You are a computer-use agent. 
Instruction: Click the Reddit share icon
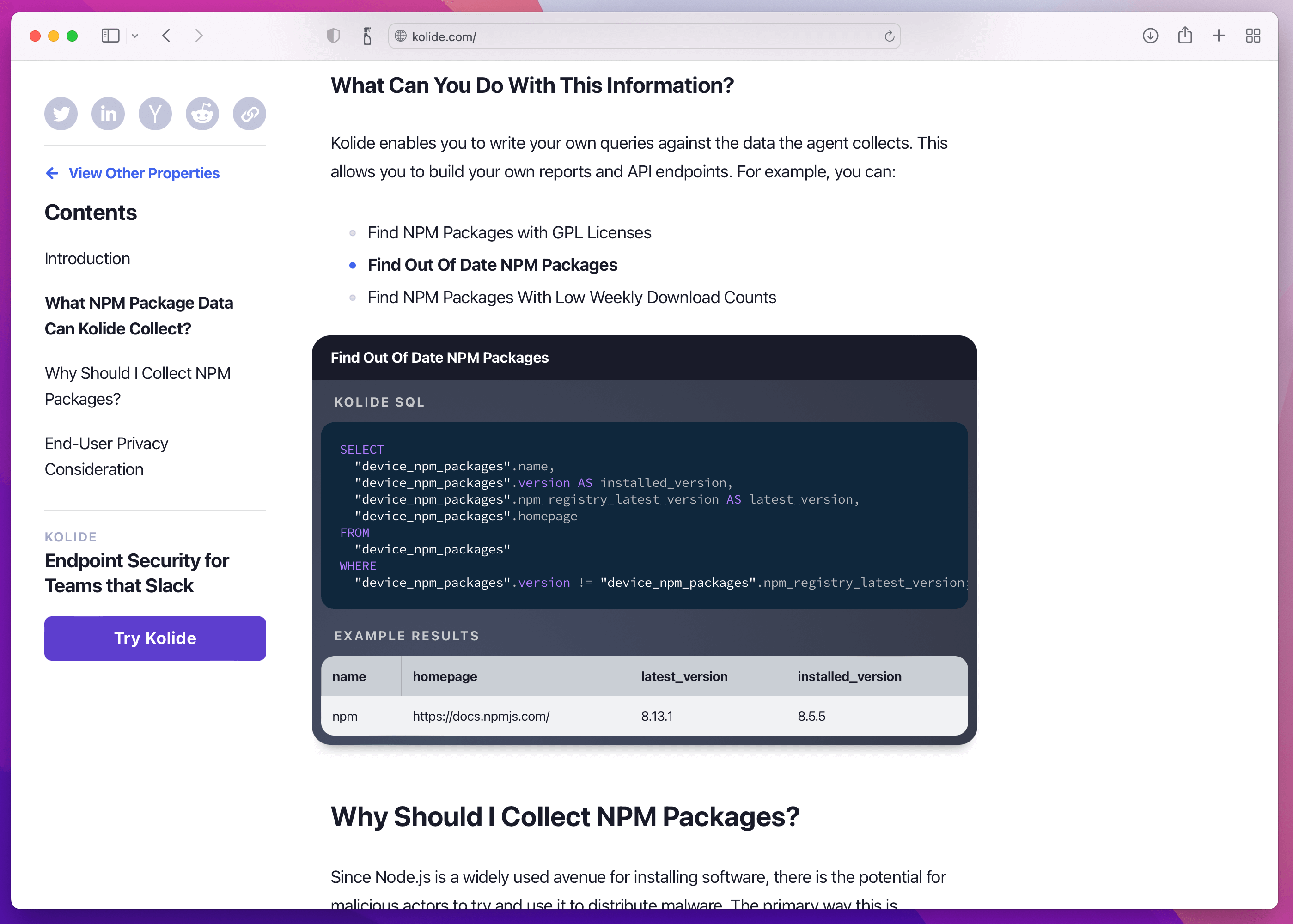tap(202, 114)
